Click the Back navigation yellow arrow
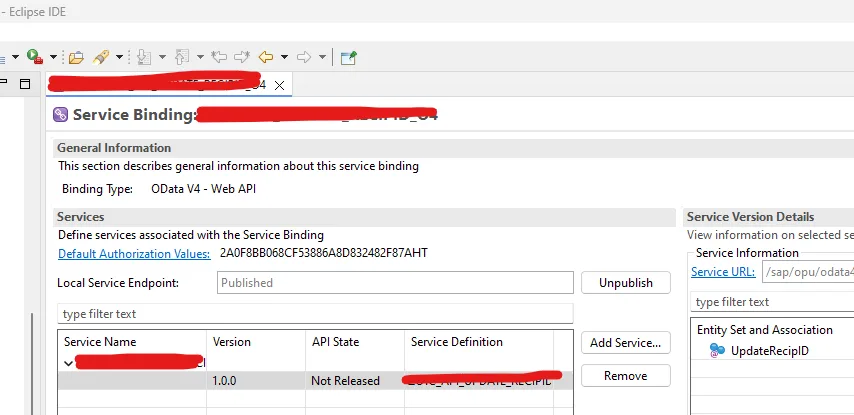854x415 pixels. 265,57
